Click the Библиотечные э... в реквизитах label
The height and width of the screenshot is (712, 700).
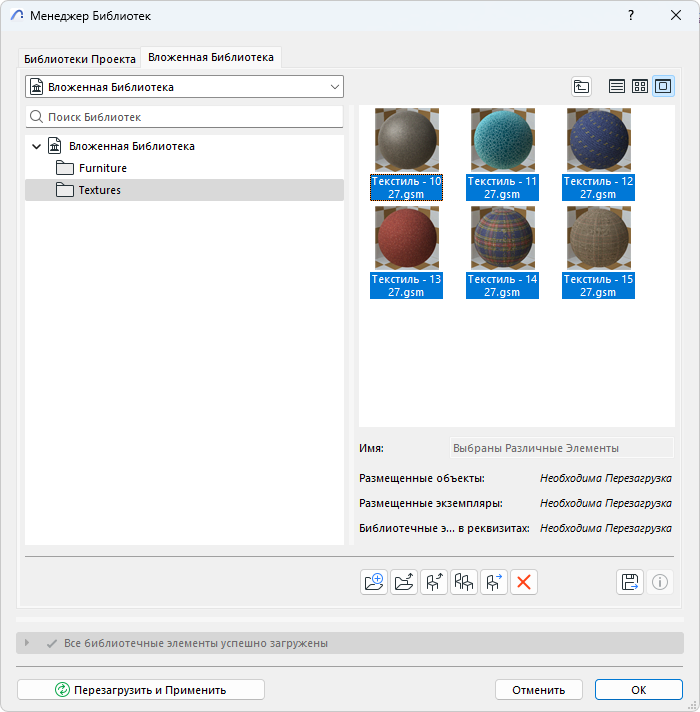pyautogui.click(x=444, y=528)
